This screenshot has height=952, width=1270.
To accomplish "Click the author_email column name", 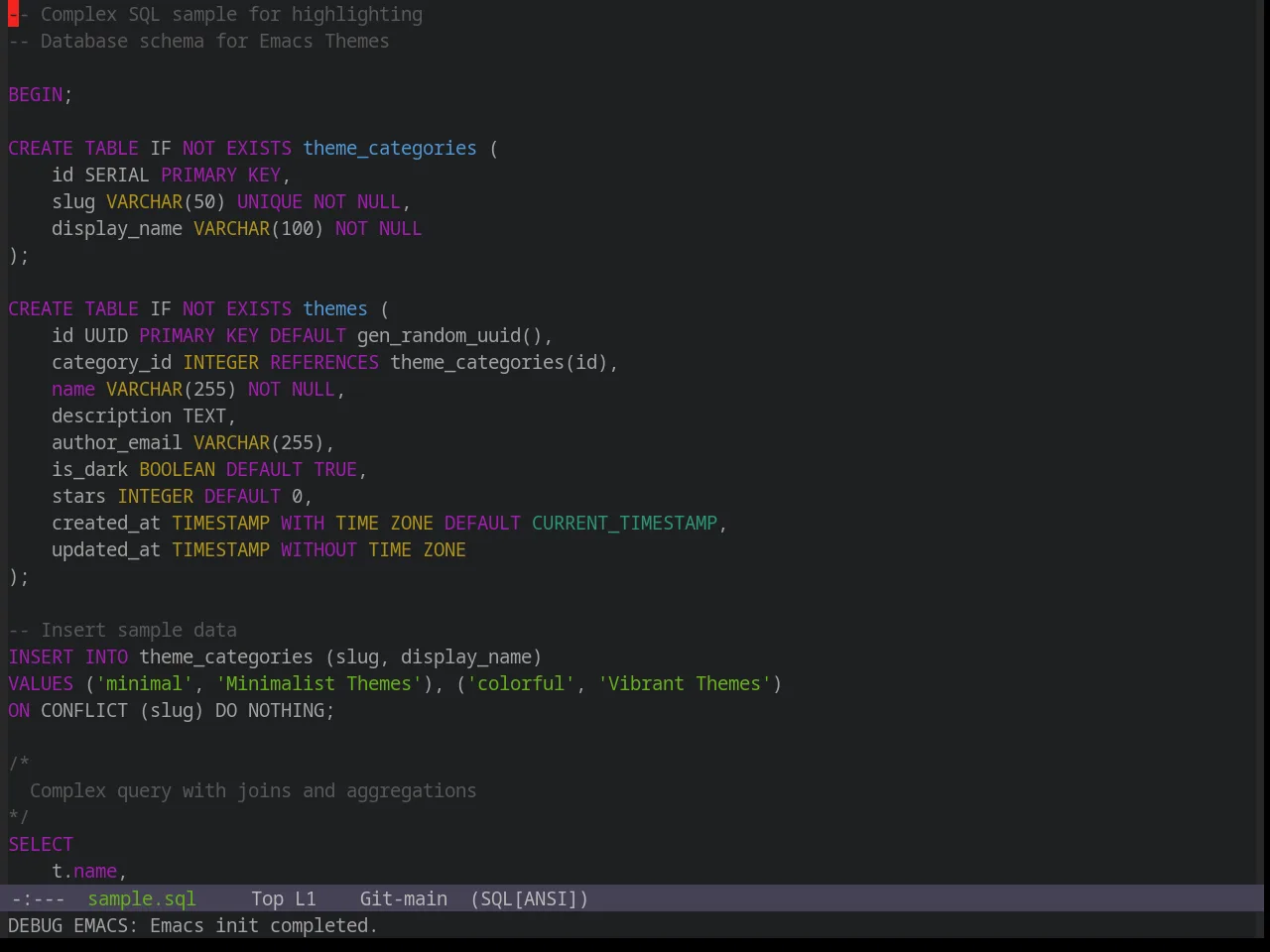I will [x=117, y=442].
